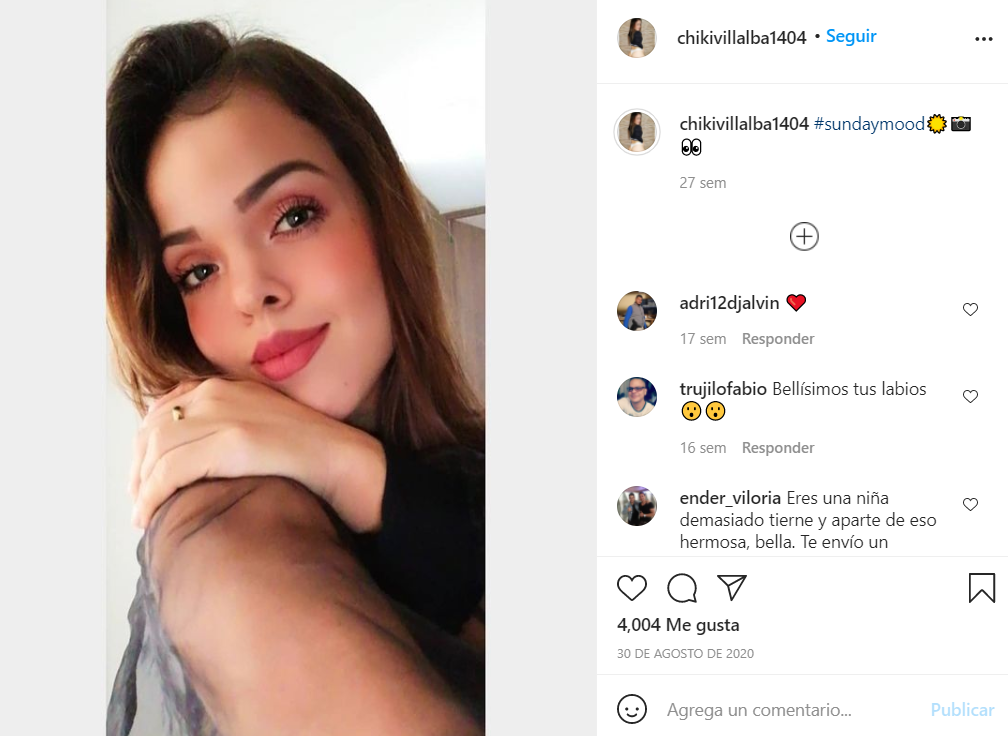Like adri12djalvin's comment
The image size is (1008, 736).
coord(970,309)
